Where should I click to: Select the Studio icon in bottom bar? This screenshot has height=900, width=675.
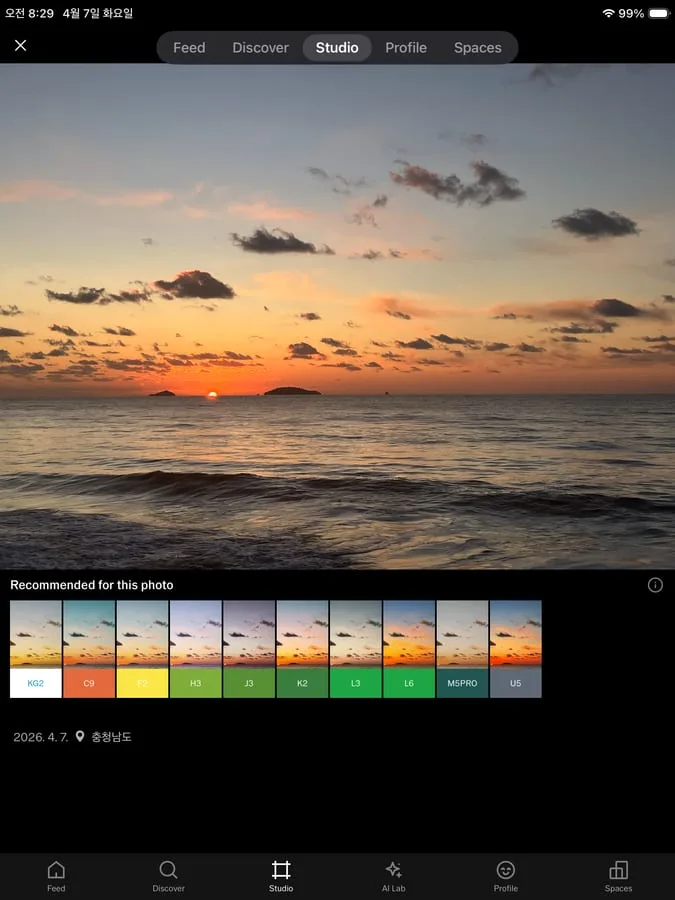point(281,870)
